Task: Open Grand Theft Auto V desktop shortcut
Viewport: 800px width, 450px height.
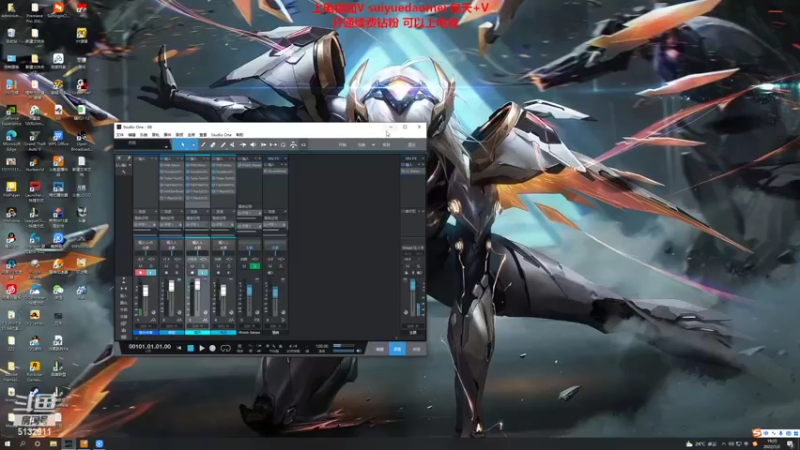Action: pyautogui.click(x=34, y=140)
